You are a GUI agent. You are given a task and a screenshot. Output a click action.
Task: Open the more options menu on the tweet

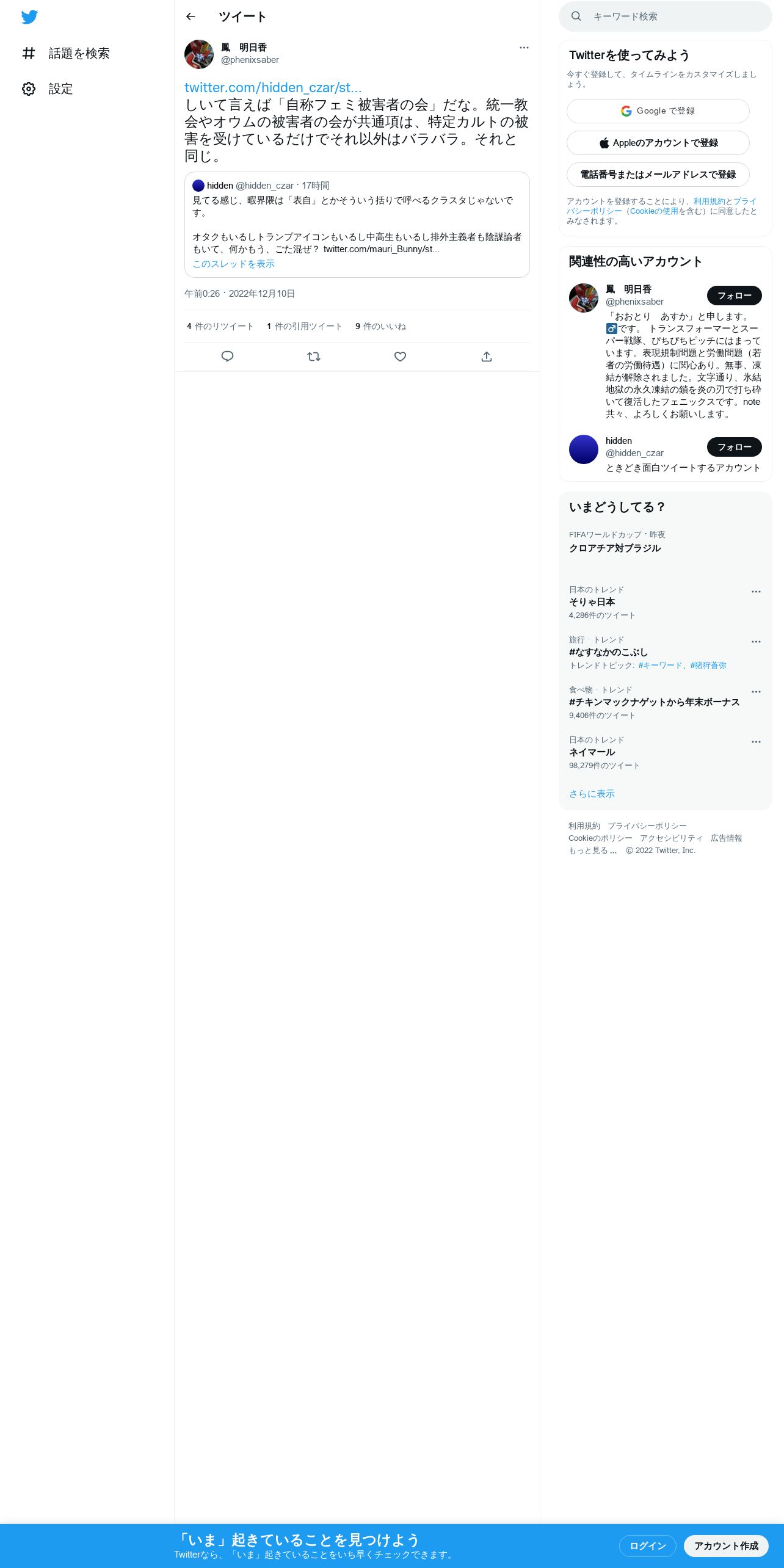coord(524,48)
